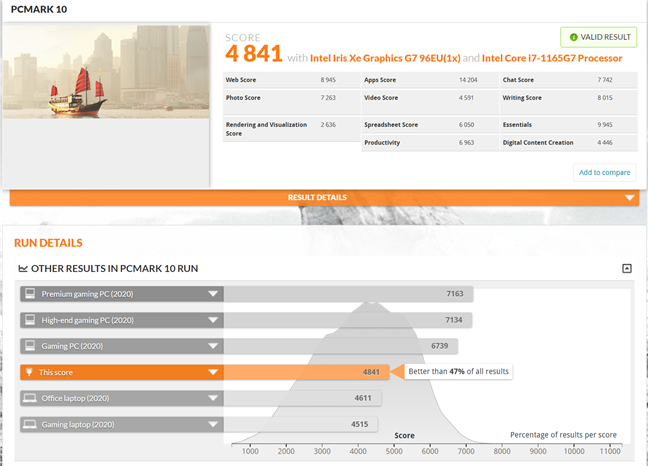The image size is (648, 466).
Task: Click the Gaming laptop 4515 score bar
Action: [300, 424]
